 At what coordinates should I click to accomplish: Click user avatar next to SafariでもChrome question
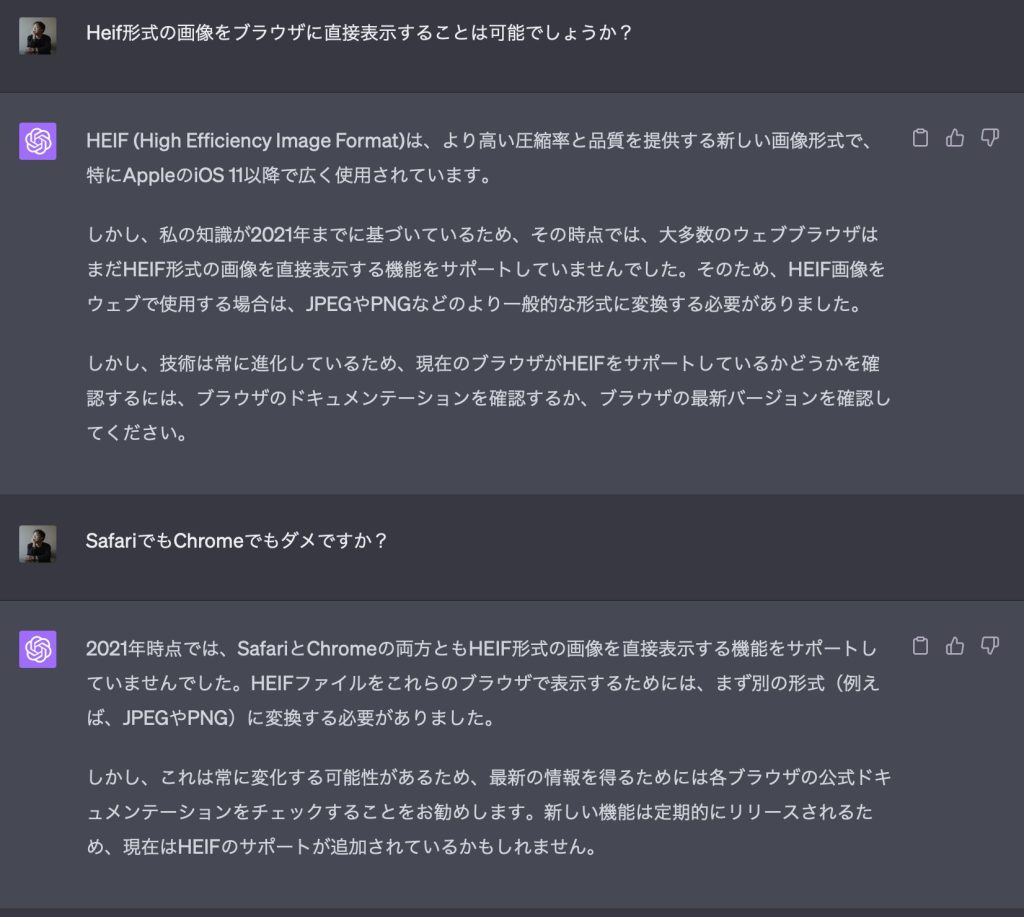pyautogui.click(x=38, y=544)
